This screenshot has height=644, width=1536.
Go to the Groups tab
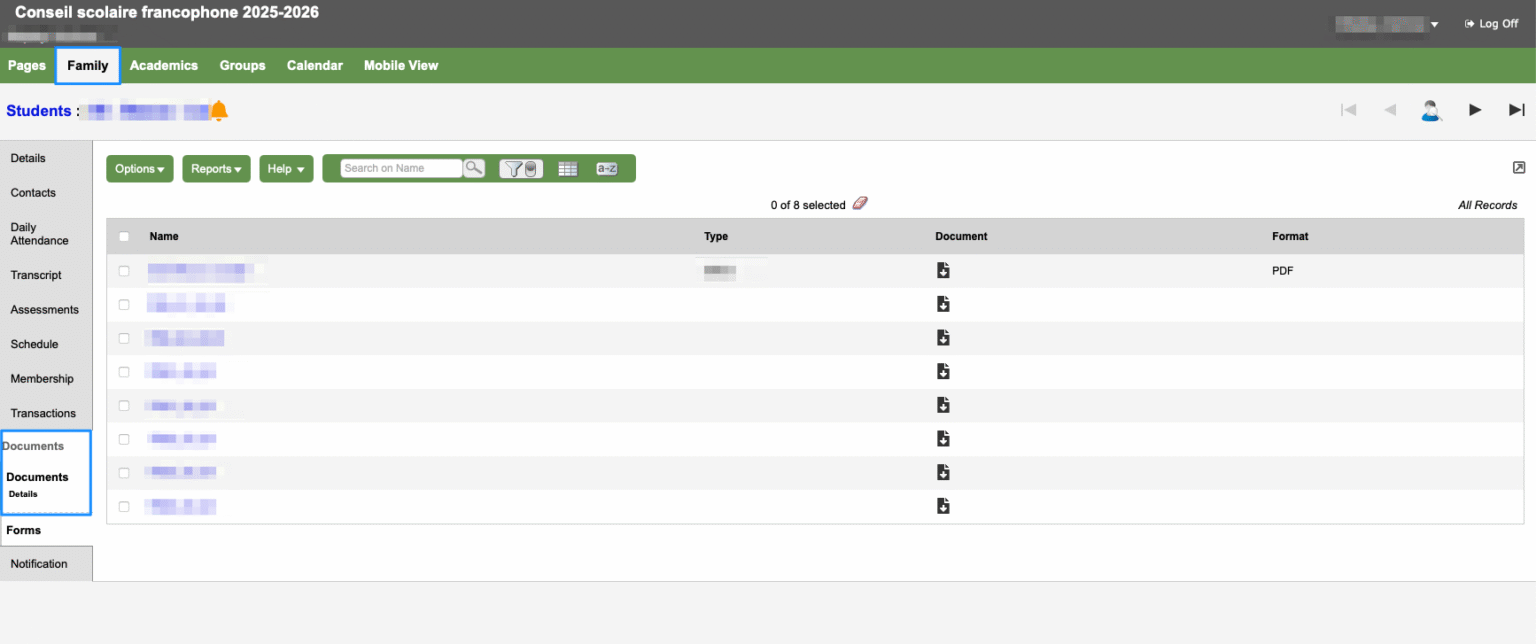(243, 66)
